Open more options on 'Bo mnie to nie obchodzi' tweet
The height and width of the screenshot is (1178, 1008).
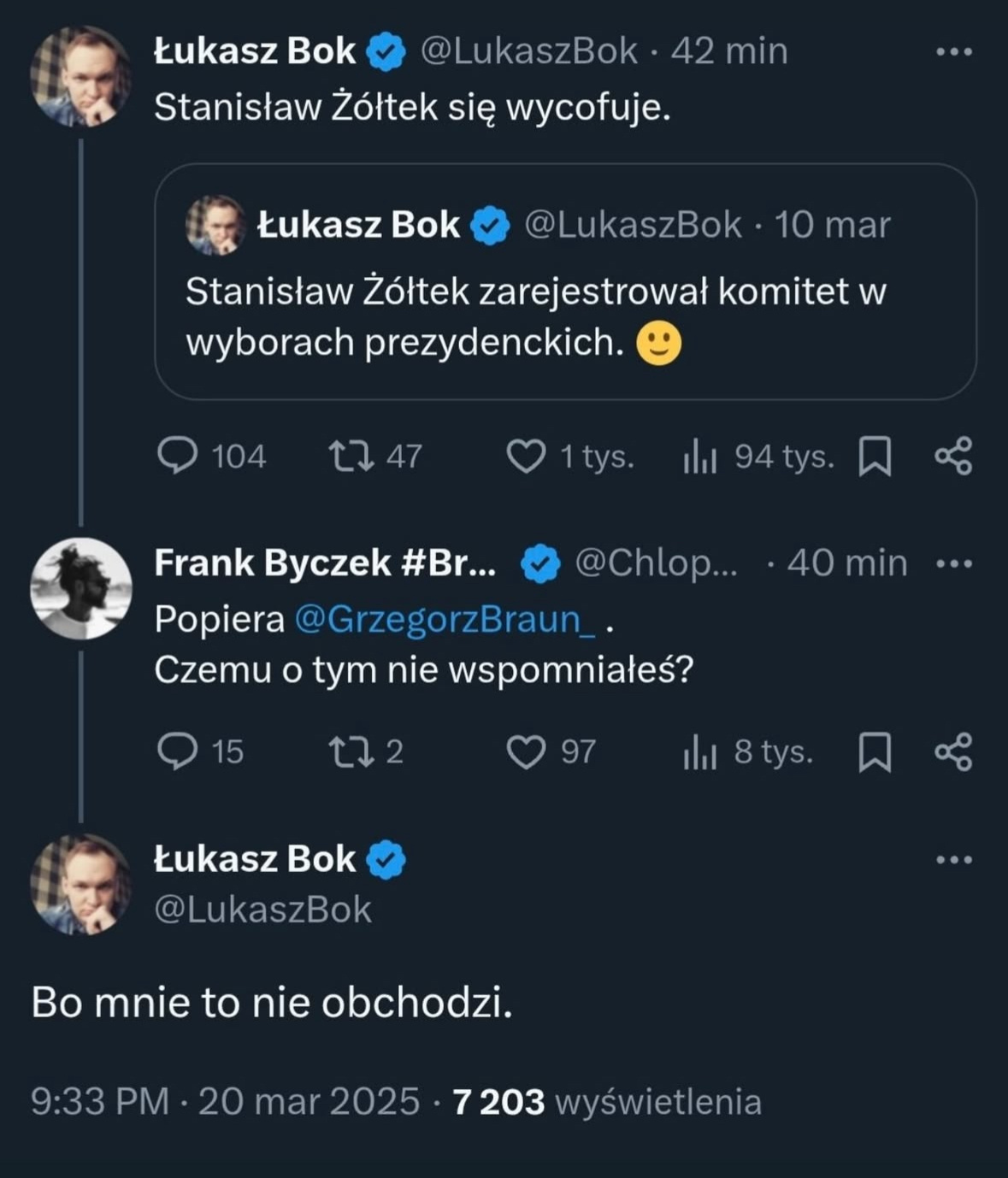click(954, 859)
